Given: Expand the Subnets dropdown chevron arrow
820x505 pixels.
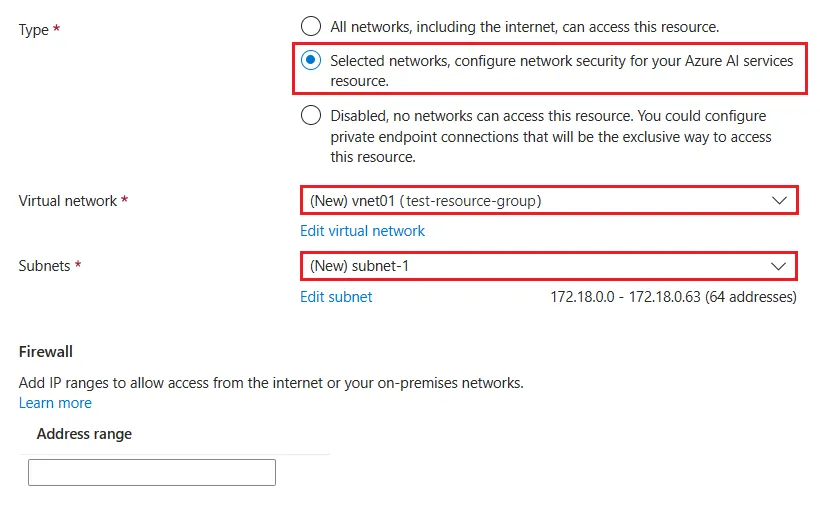Looking at the screenshot, I should (x=780, y=266).
